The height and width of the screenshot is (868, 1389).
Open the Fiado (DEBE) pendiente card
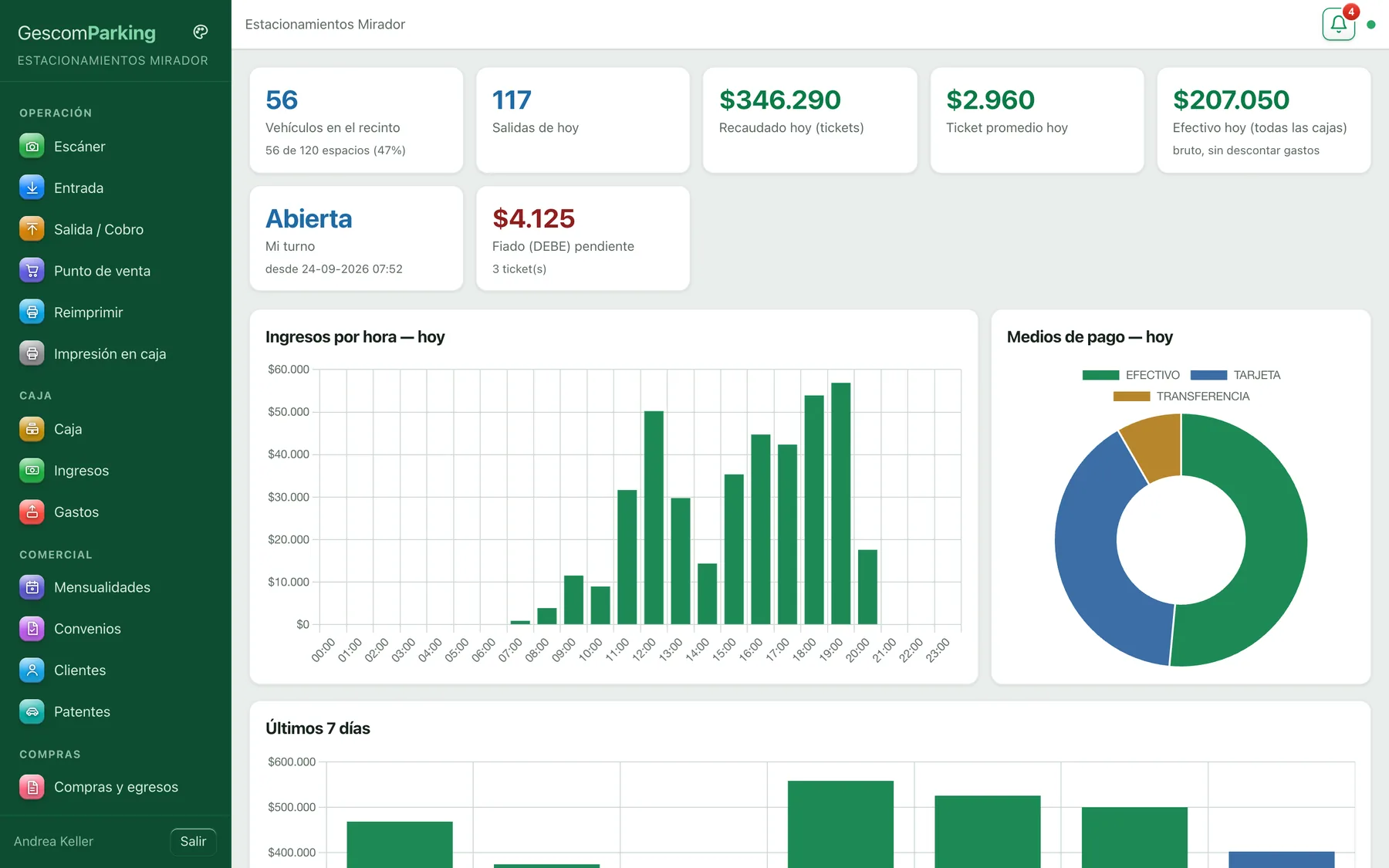coord(583,238)
